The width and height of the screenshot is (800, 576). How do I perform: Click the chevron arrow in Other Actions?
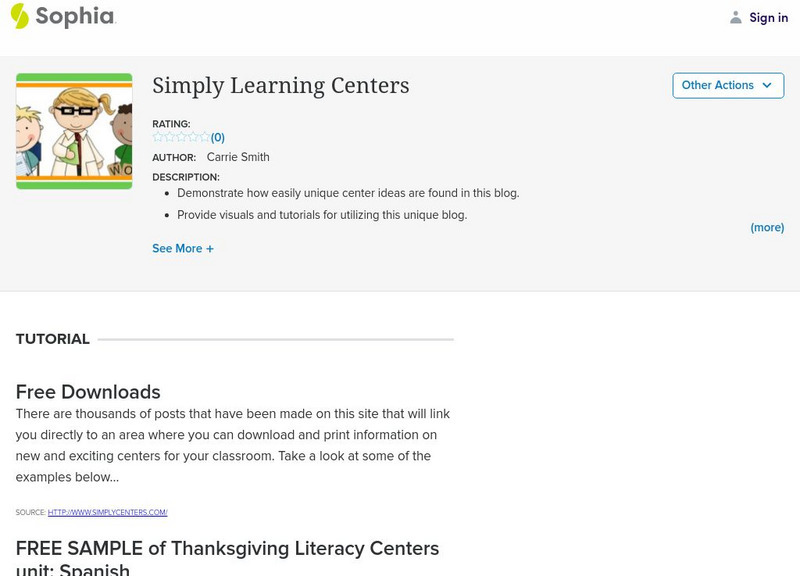(767, 86)
